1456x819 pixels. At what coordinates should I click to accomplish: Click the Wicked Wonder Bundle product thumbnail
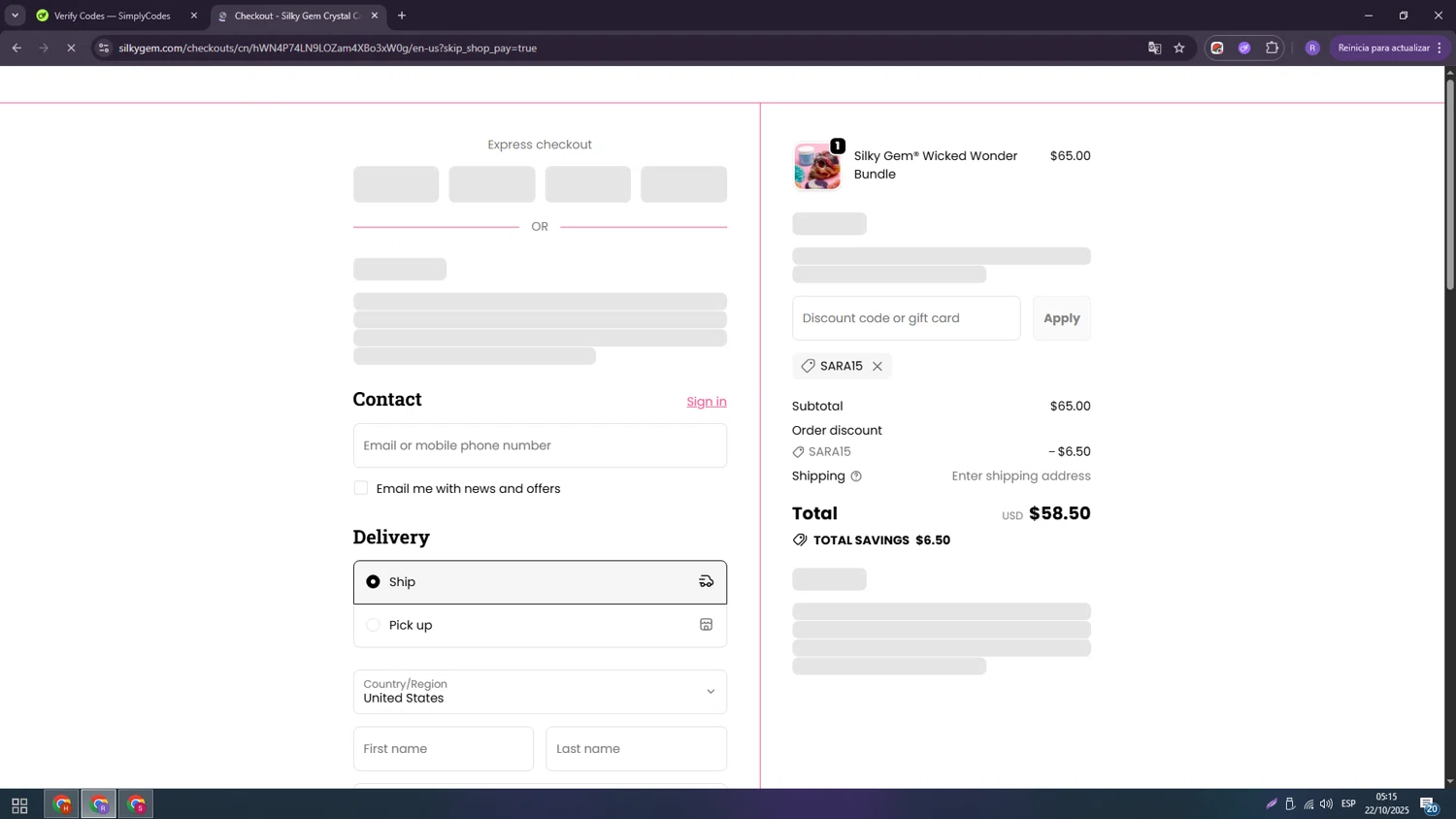[x=817, y=166]
